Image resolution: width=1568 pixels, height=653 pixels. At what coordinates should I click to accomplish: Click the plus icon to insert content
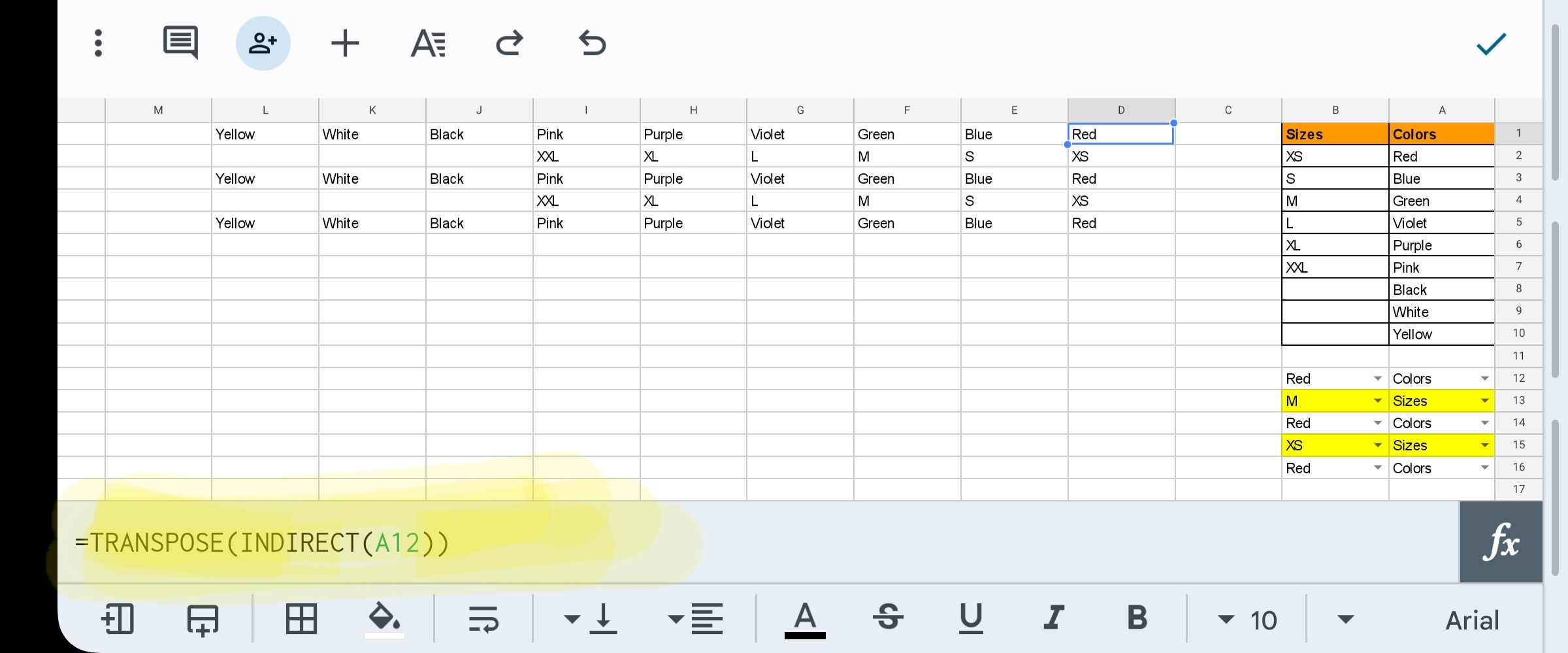pyautogui.click(x=344, y=42)
